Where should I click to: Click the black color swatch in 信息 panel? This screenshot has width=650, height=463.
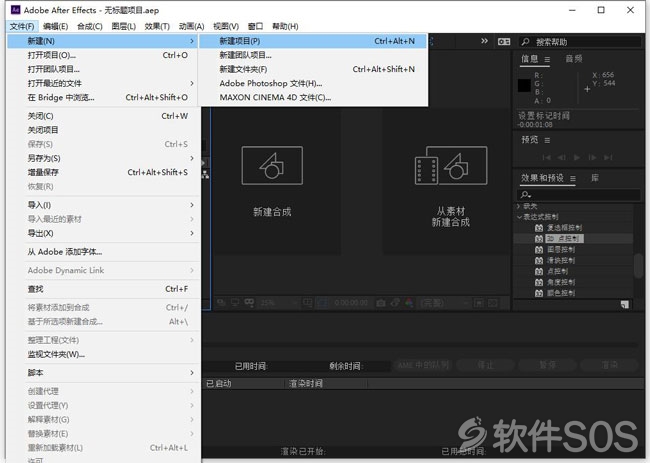[x=524, y=85]
